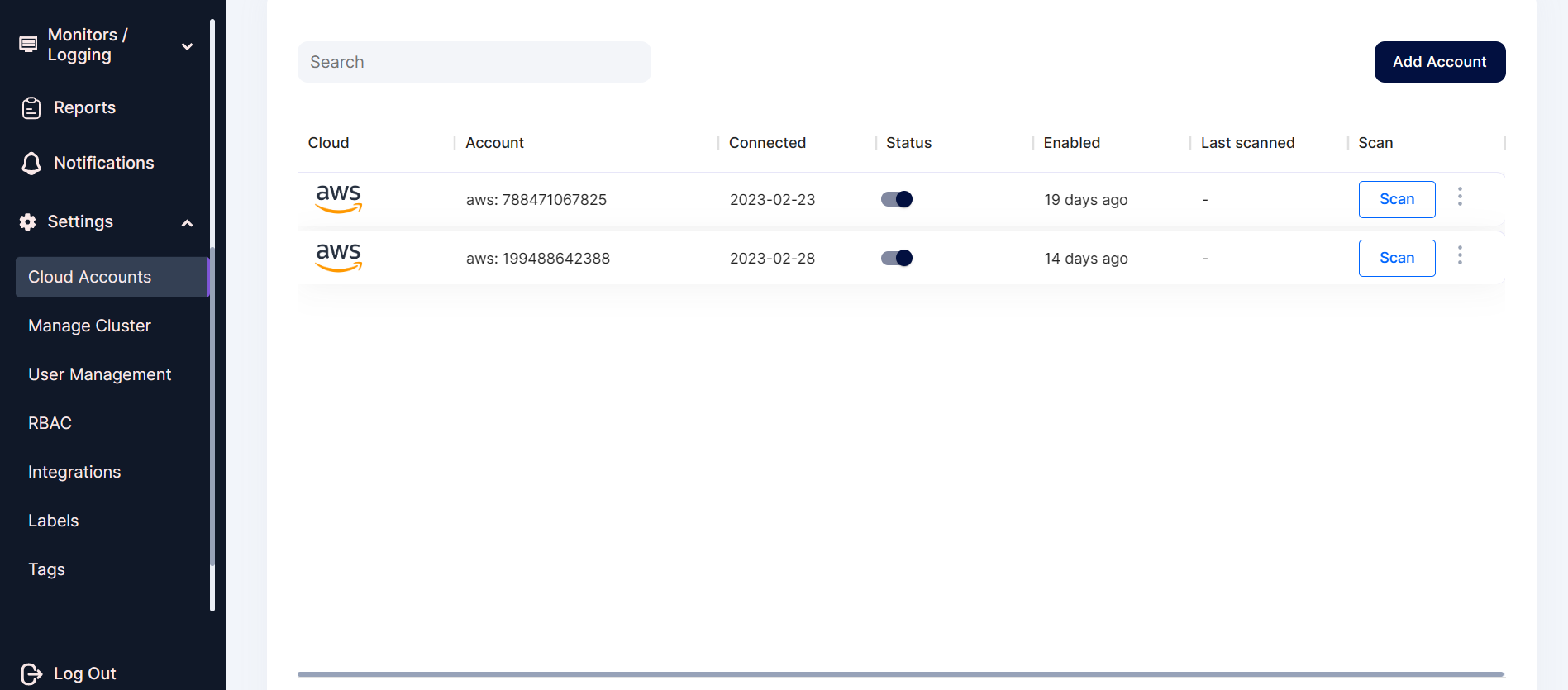Click AWS logo for account 199488642388
1568x690 pixels.
pyautogui.click(x=339, y=258)
